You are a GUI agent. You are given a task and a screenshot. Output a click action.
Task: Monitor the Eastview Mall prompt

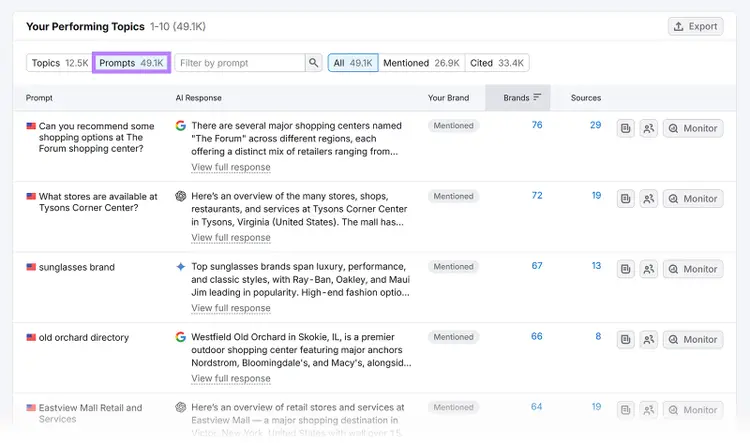coord(693,410)
